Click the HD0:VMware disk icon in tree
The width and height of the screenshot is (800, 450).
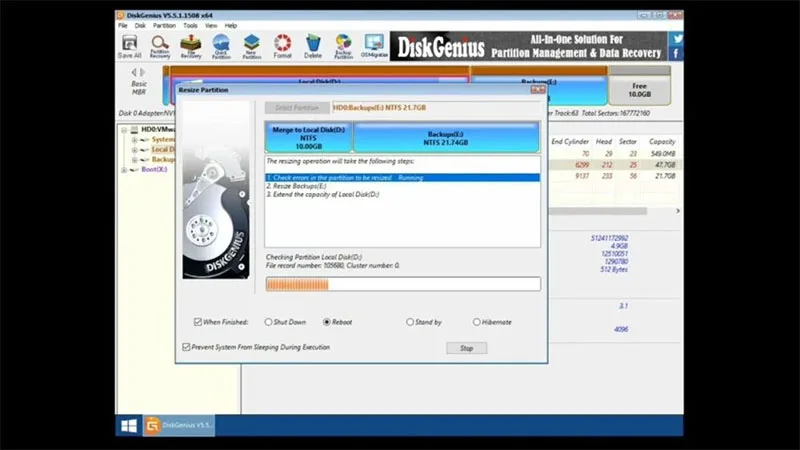(x=134, y=130)
